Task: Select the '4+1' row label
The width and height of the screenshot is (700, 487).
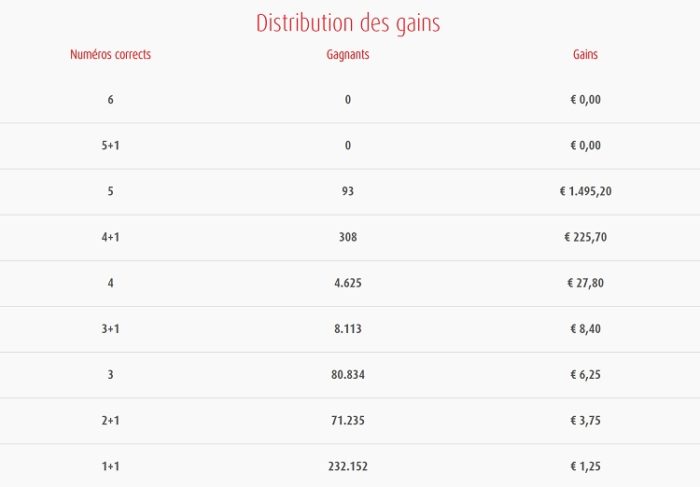Action: pos(110,237)
